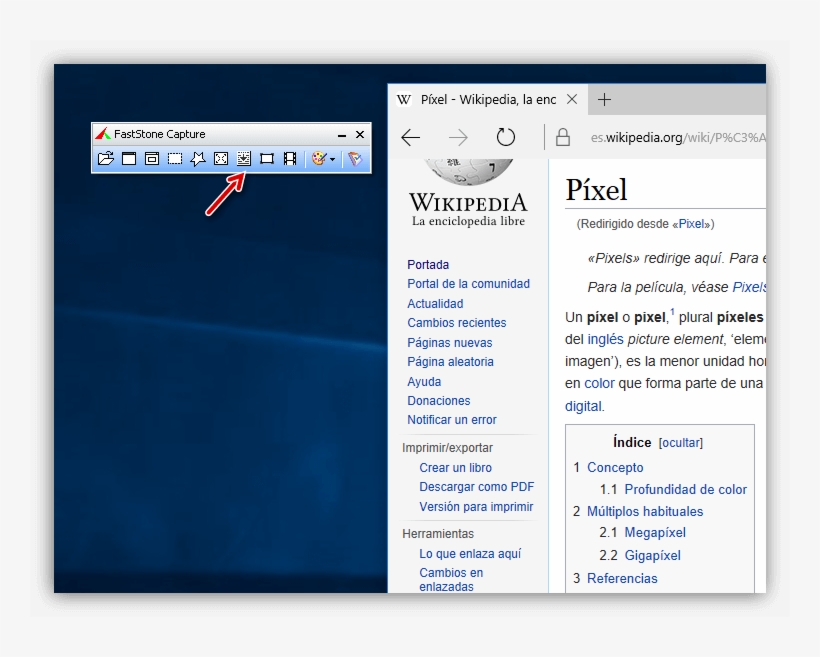The width and height of the screenshot is (820, 657).
Task: Open FastStone output destination palette icon
Action: click(318, 158)
